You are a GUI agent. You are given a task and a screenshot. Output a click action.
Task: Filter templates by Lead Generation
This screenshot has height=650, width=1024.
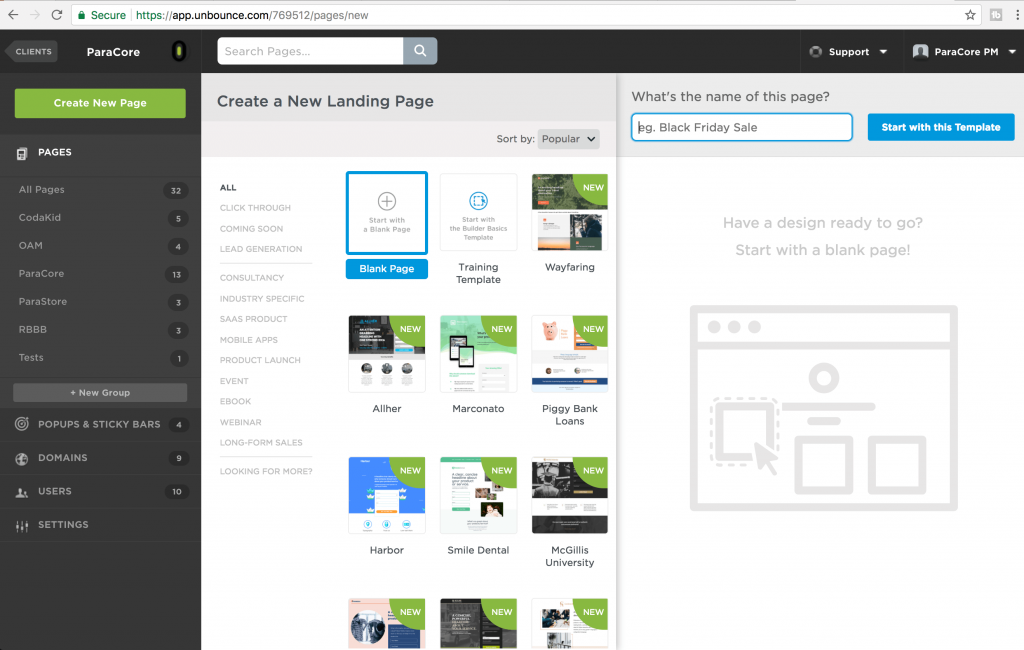point(261,249)
